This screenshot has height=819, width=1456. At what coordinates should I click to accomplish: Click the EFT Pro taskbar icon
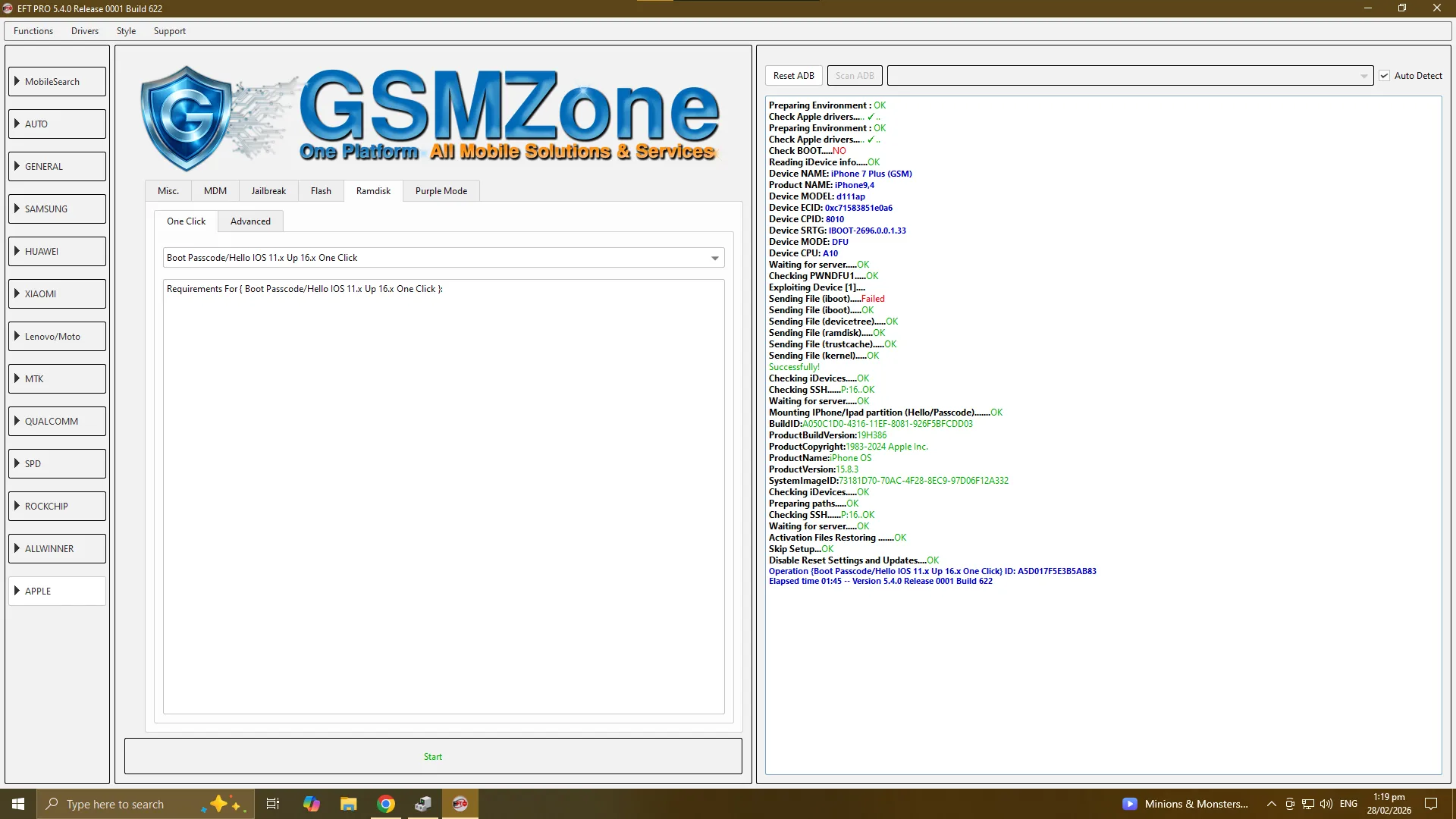tap(460, 804)
